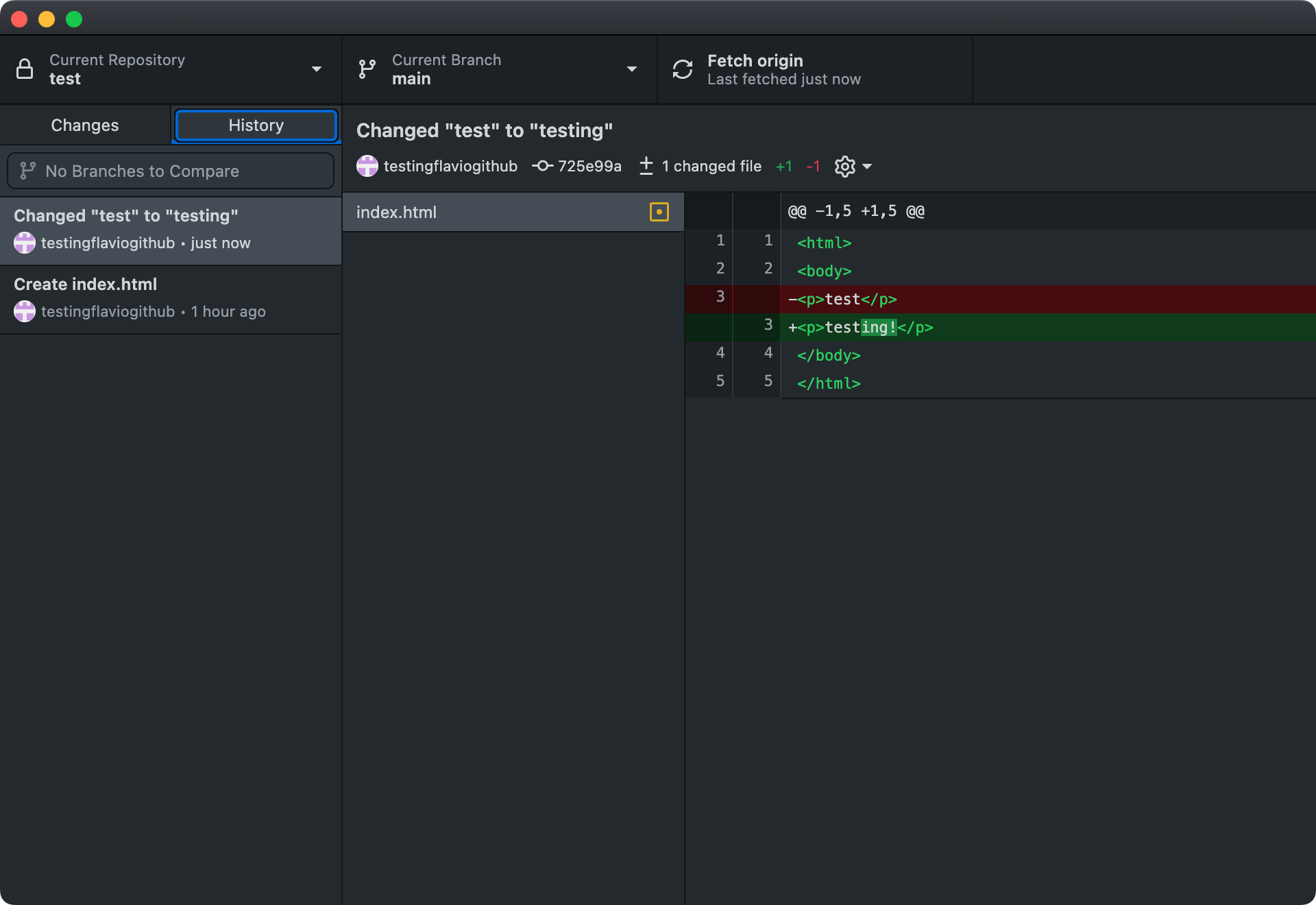Click the commit hash icon beside 725e99a

tap(542, 166)
